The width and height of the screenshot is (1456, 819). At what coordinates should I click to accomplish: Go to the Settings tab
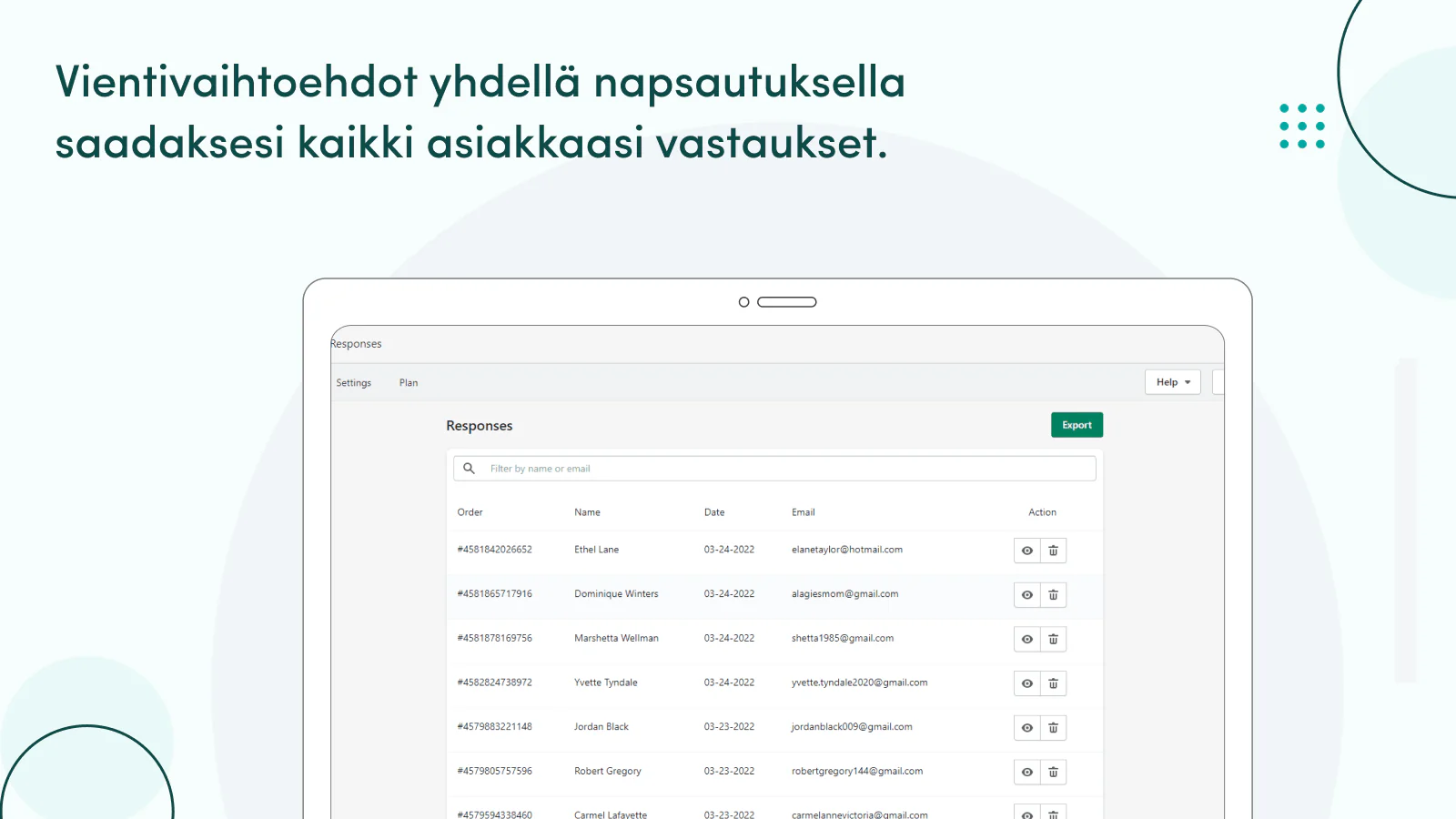[354, 383]
